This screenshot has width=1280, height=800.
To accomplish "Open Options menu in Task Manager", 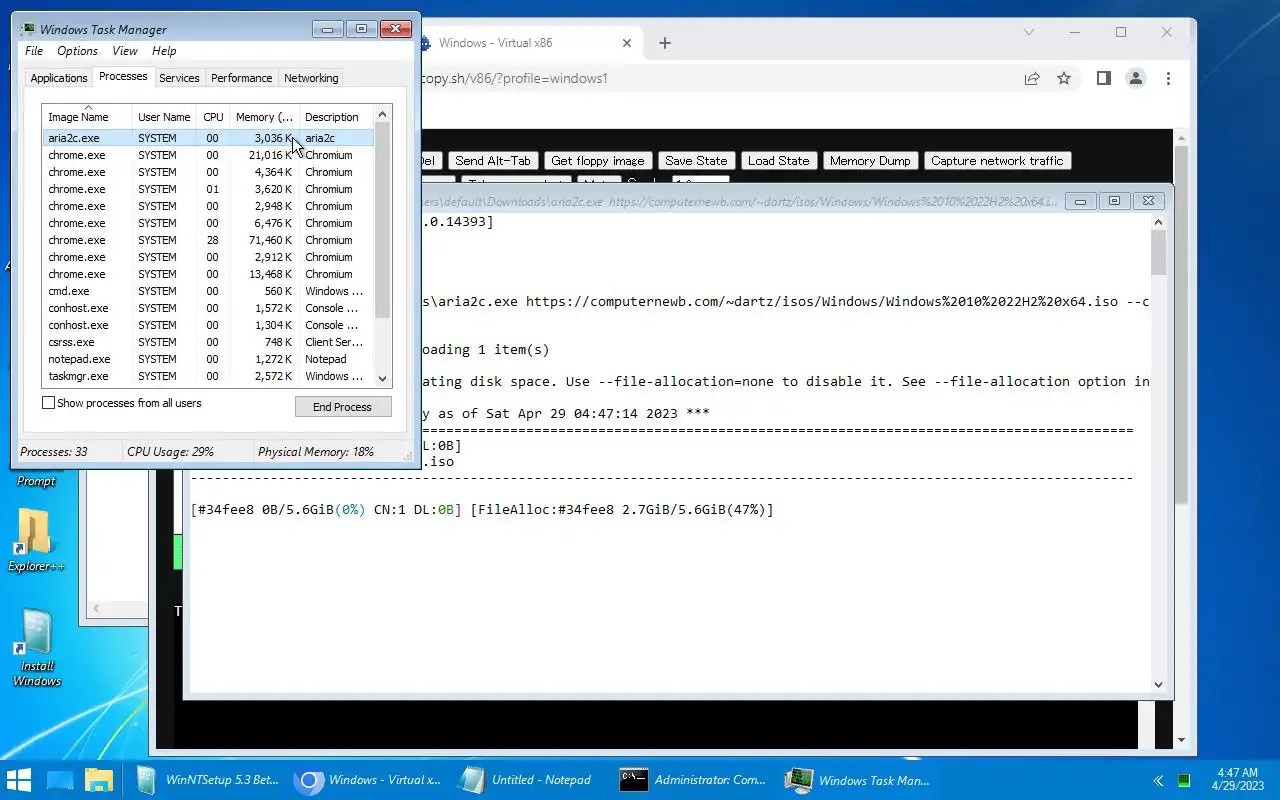I will click(x=77, y=51).
